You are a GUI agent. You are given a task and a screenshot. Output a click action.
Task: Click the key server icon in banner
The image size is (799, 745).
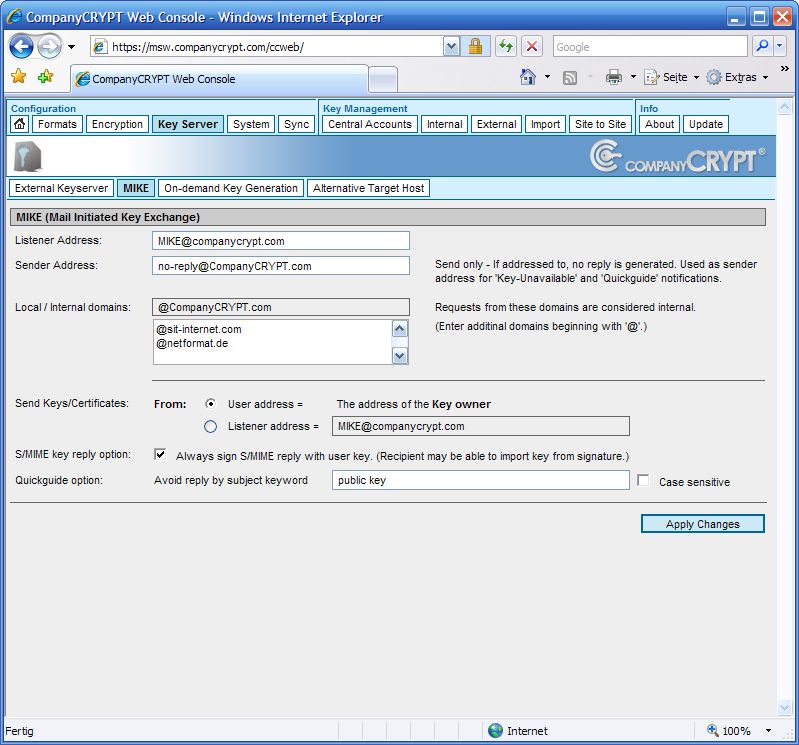click(28, 156)
